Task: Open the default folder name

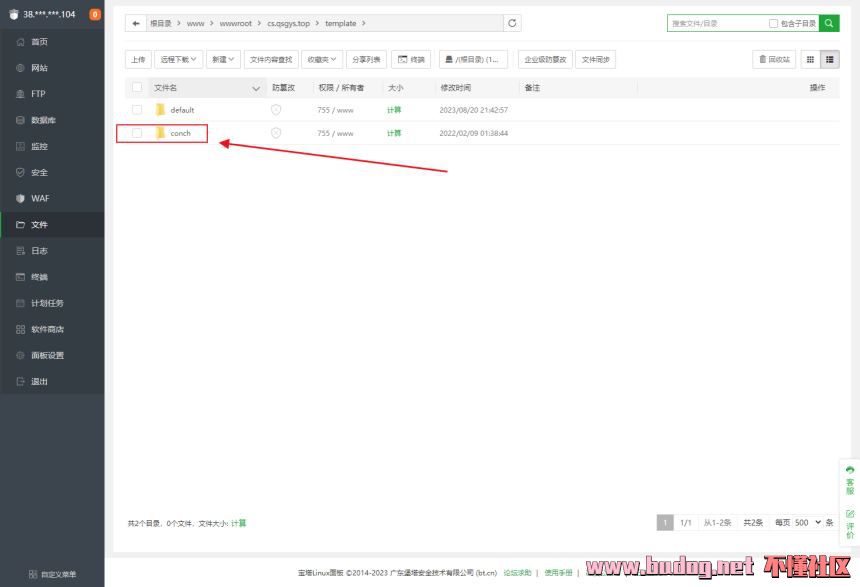Action: [x=182, y=110]
